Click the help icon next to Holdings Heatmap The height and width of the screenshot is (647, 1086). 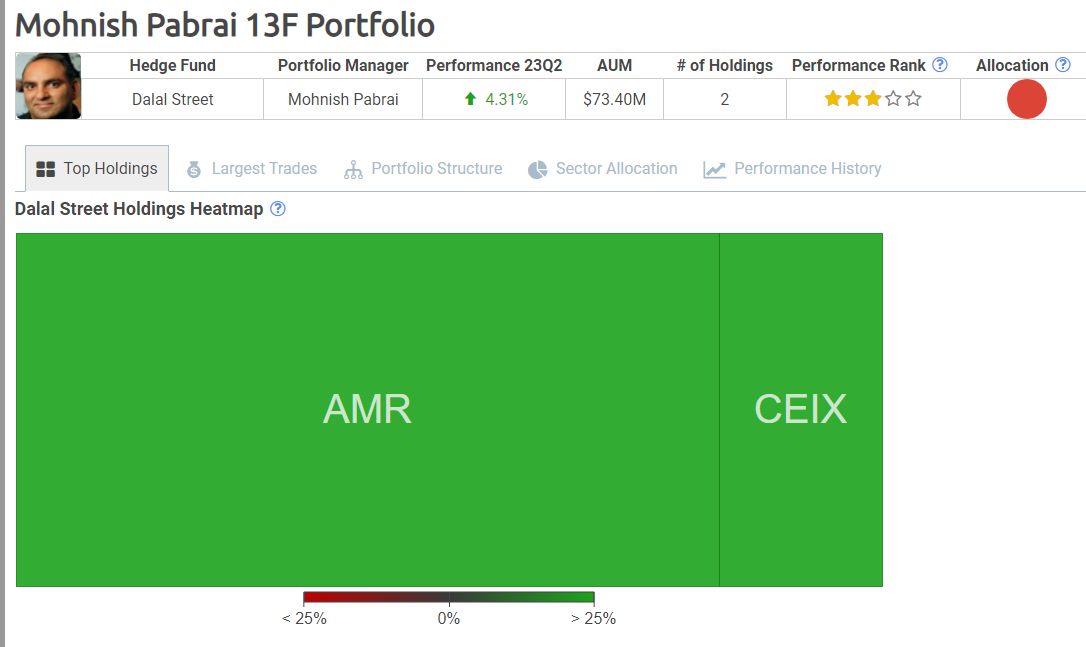click(278, 209)
